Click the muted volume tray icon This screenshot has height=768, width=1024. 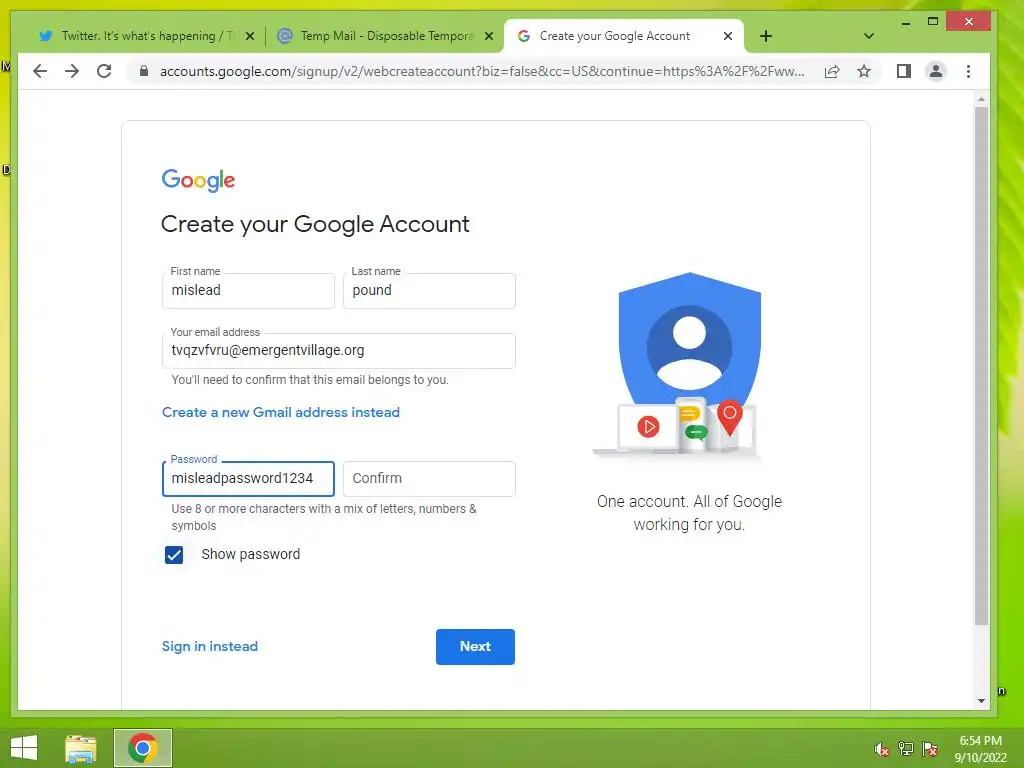pos(881,749)
